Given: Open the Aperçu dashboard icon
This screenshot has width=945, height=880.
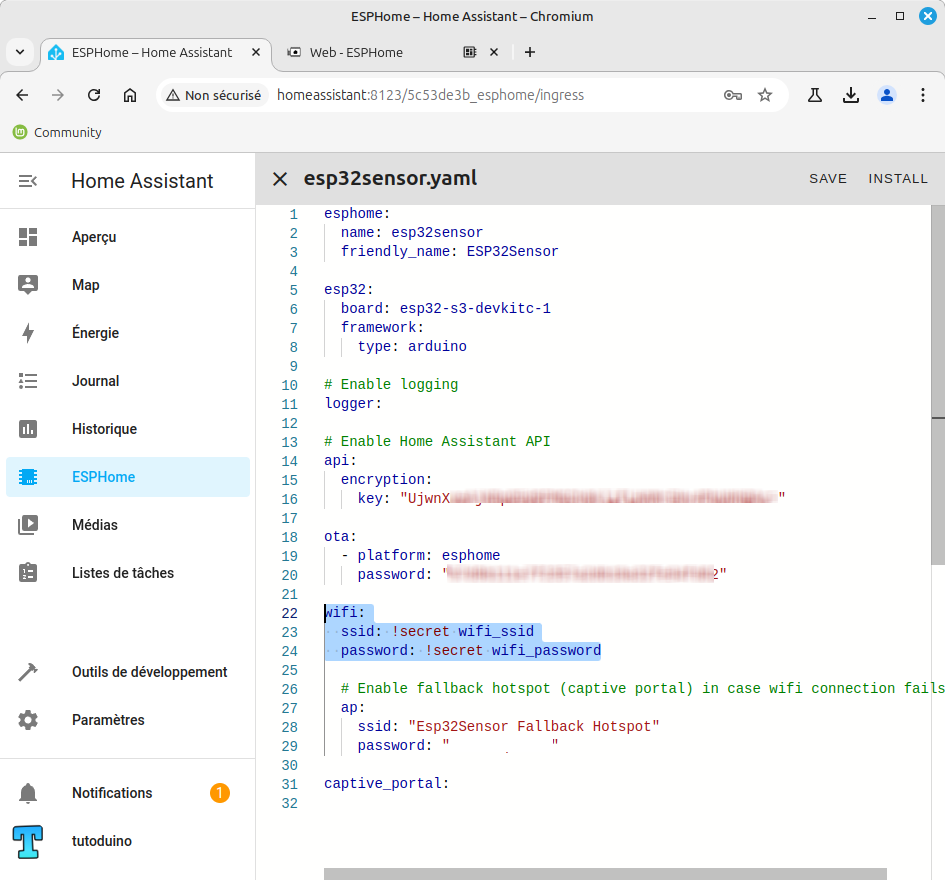Looking at the screenshot, I should point(28,237).
